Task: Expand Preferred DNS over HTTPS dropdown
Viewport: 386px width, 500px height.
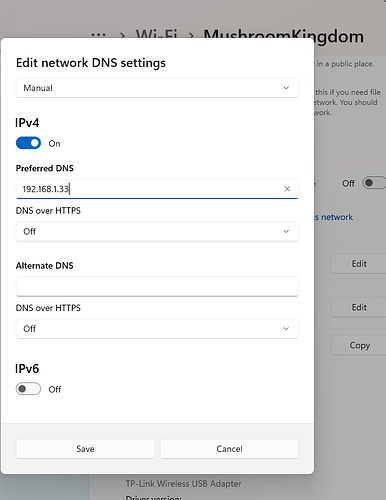Action: pyautogui.click(x=157, y=231)
